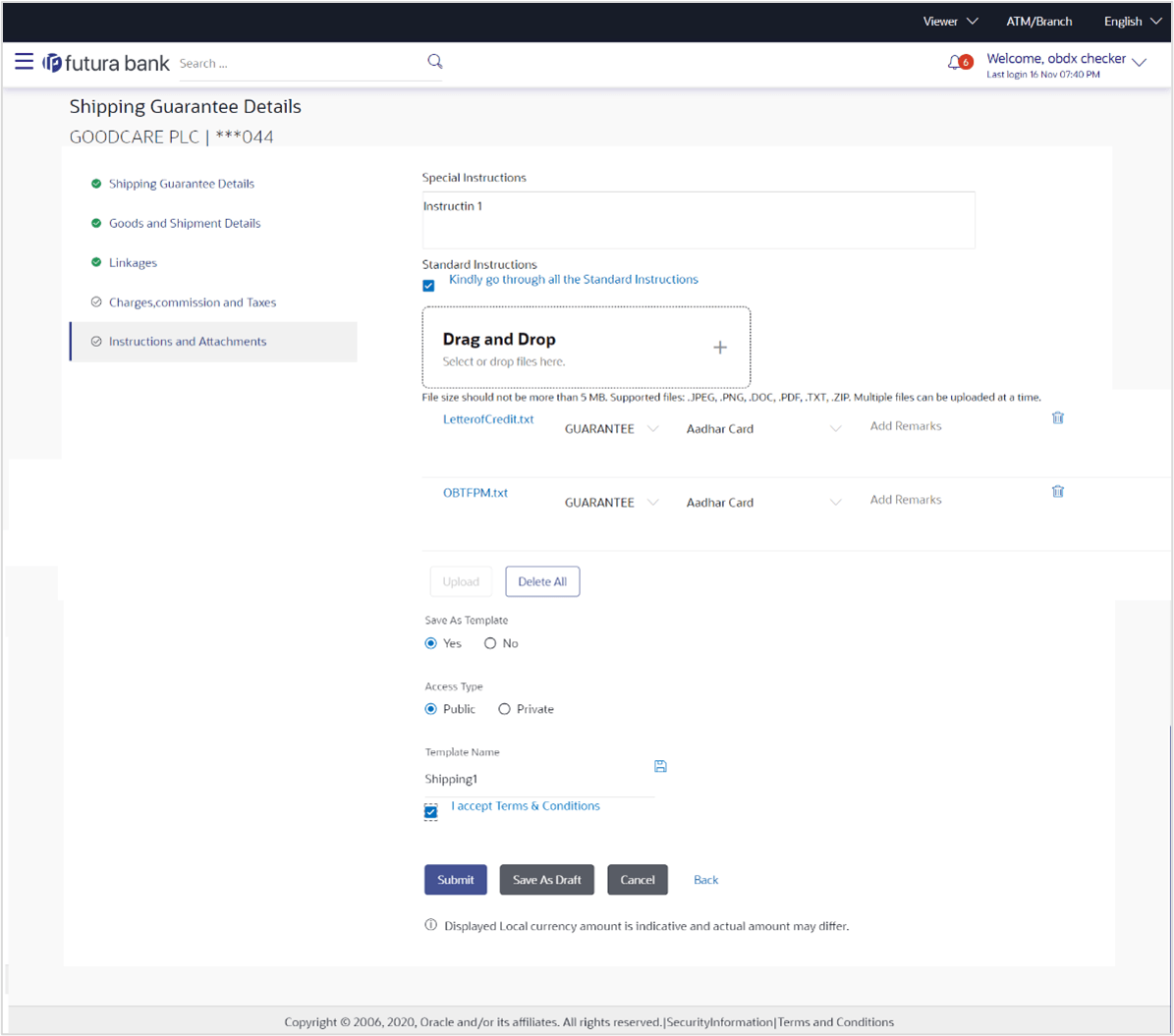
Task: Click the plus icon in Drag and Drop
Action: [719, 348]
